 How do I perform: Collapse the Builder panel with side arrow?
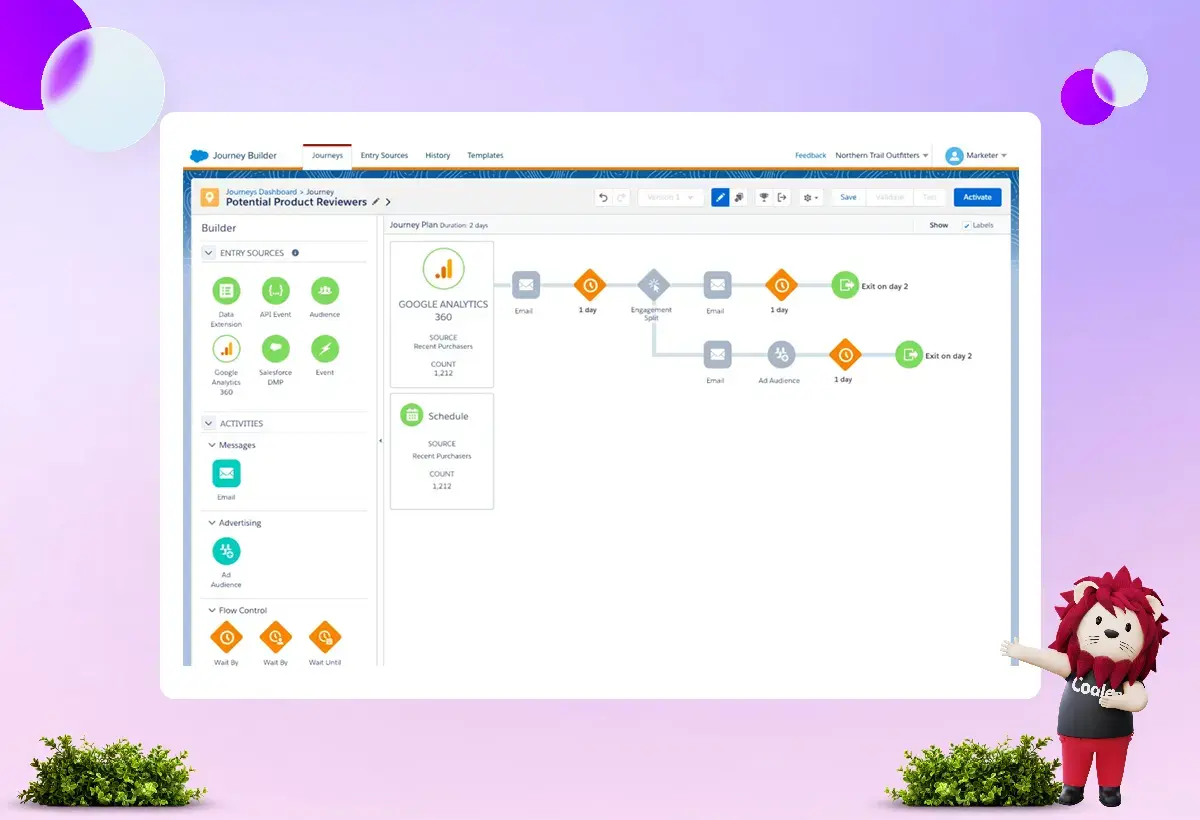click(380, 440)
